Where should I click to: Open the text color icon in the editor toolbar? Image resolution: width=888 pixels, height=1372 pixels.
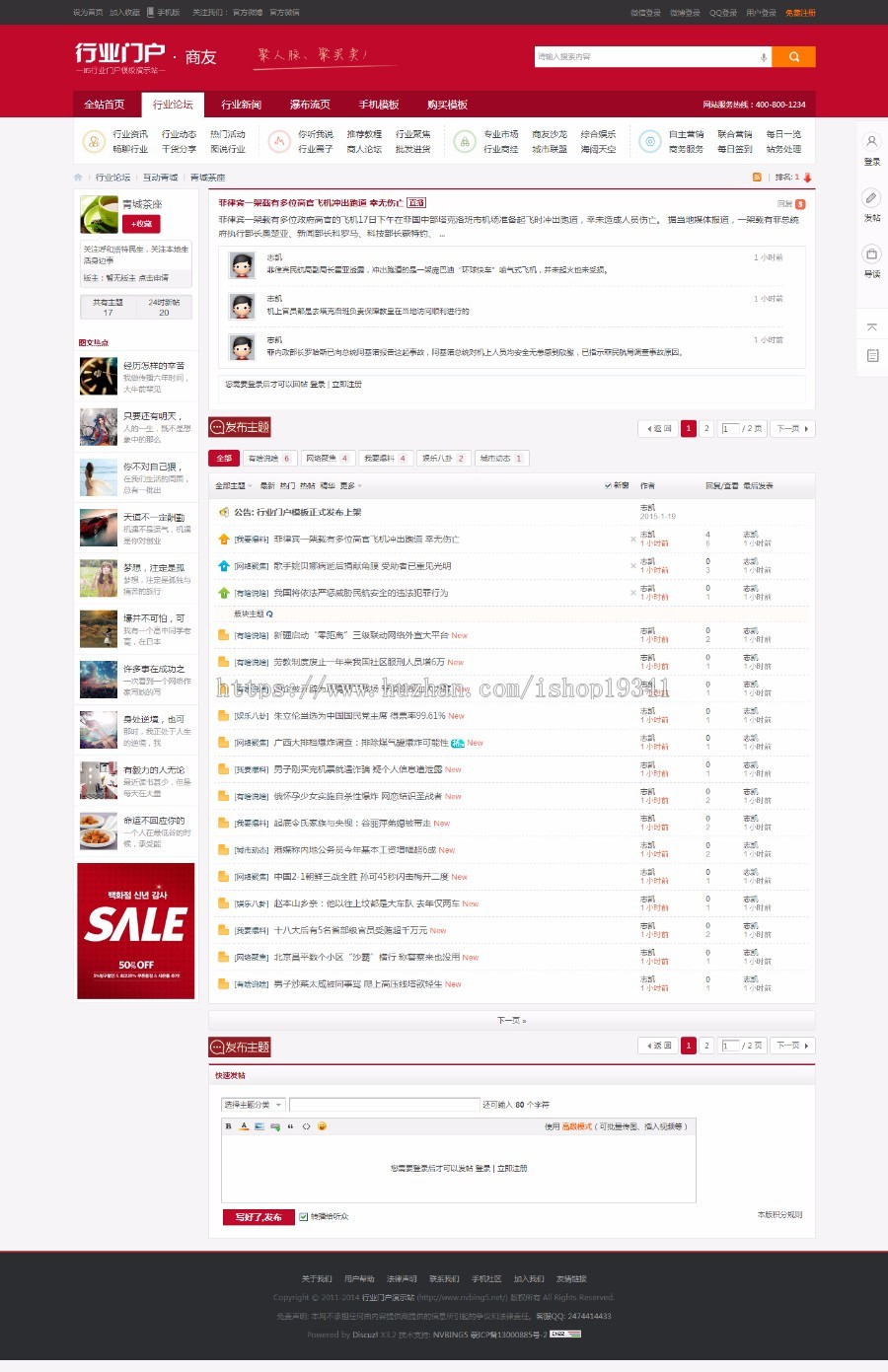[x=244, y=1125]
